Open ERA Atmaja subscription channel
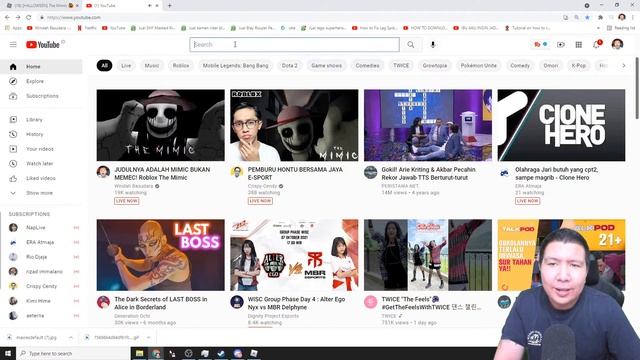 pos(41,242)
